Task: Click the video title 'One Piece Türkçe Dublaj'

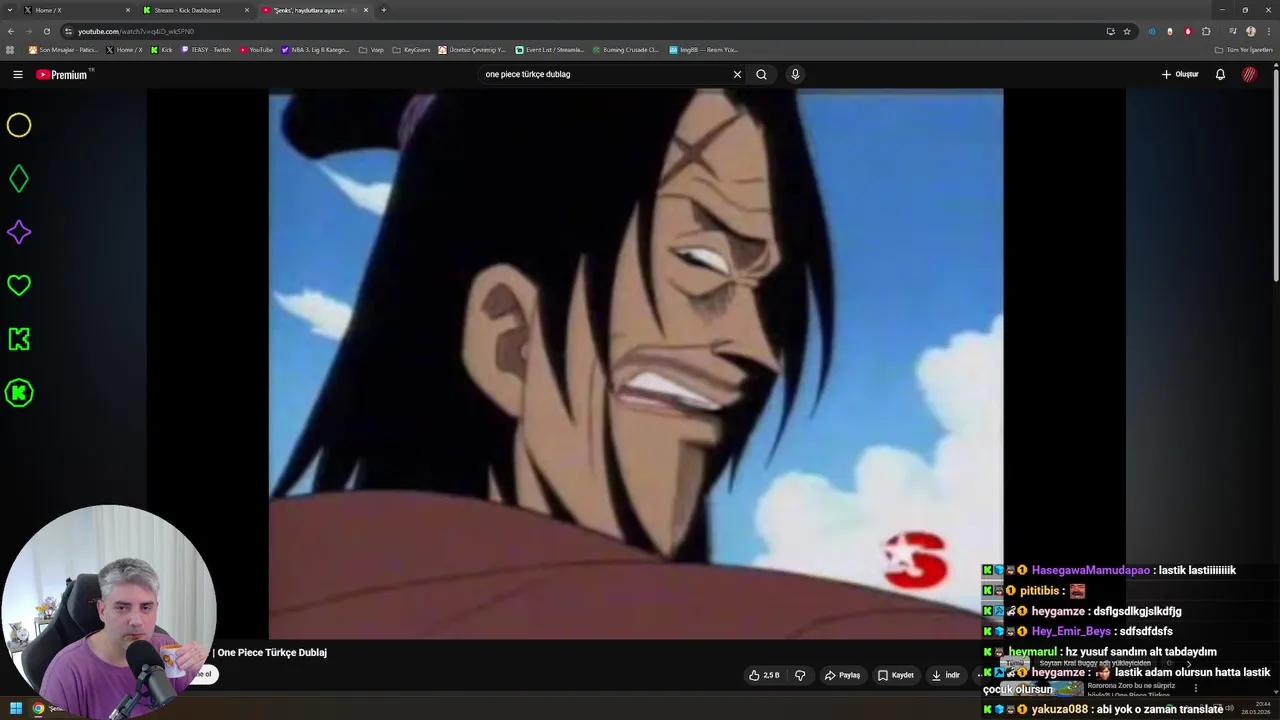Action: pos(271,652)
